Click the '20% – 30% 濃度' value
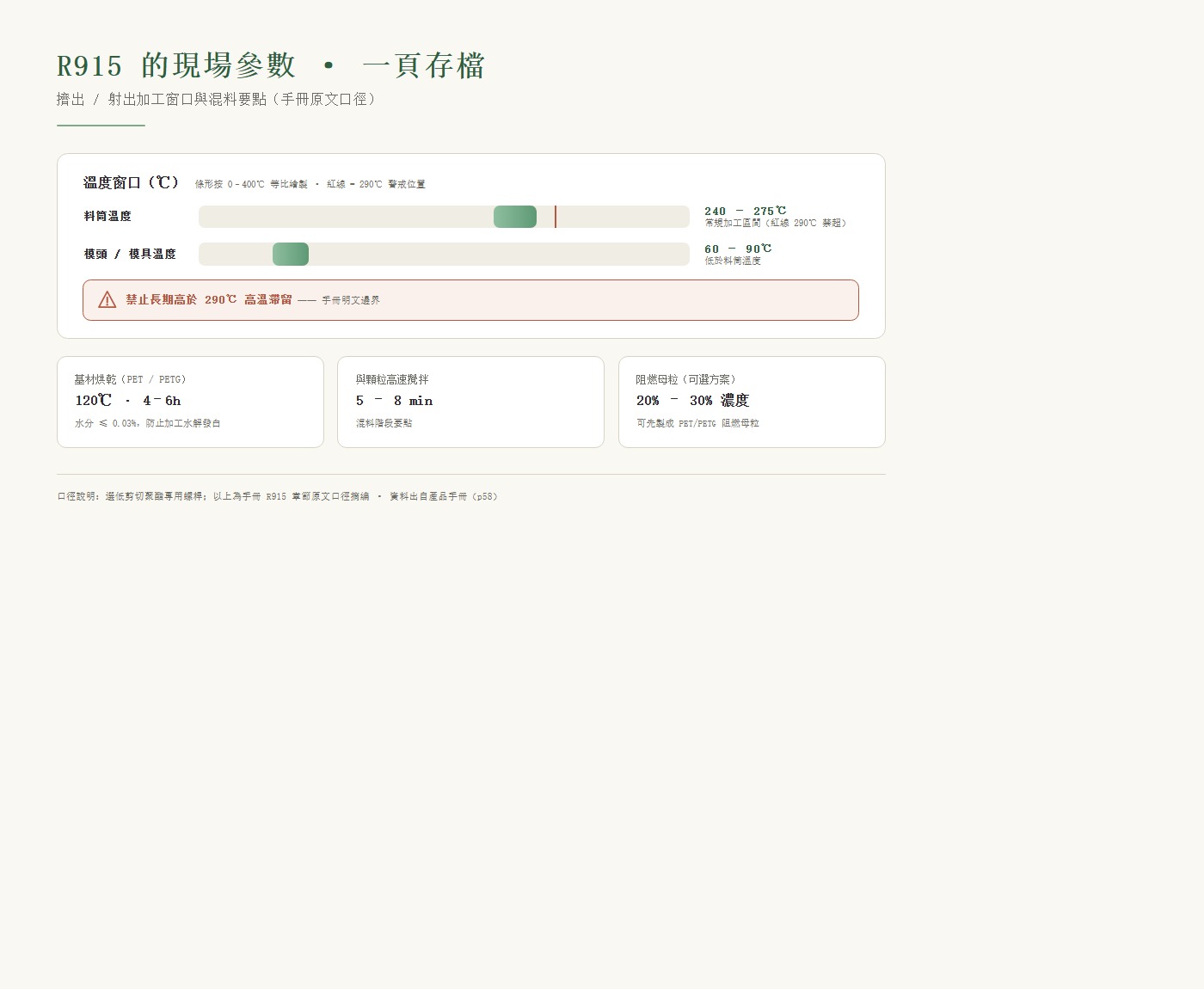This screenshot has height=989, width=1204. pyautogui.click(x=693, y=401)
